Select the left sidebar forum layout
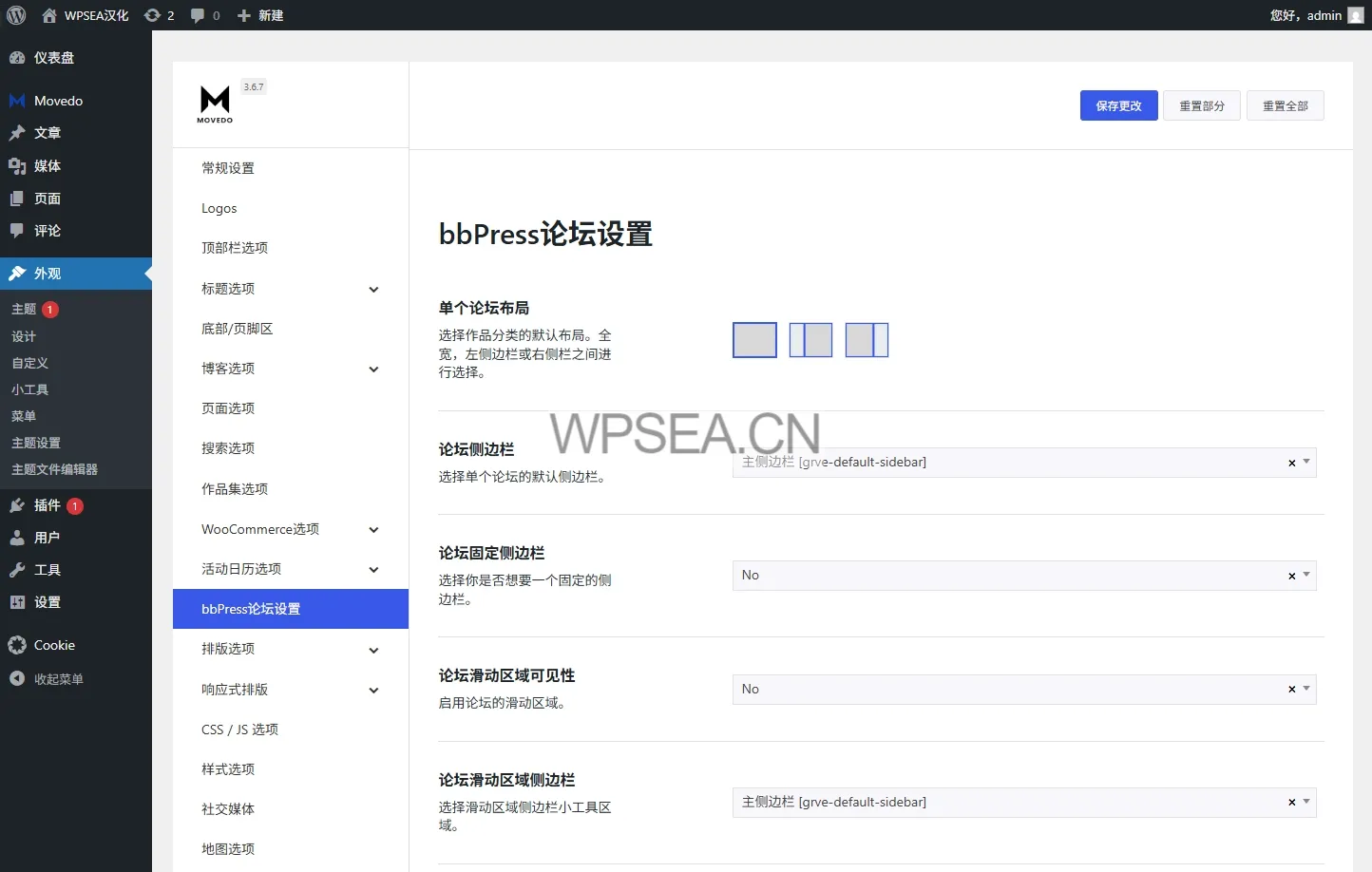Image resolution: width=1372 pixels, height=872 pixels. pos(810,340)
